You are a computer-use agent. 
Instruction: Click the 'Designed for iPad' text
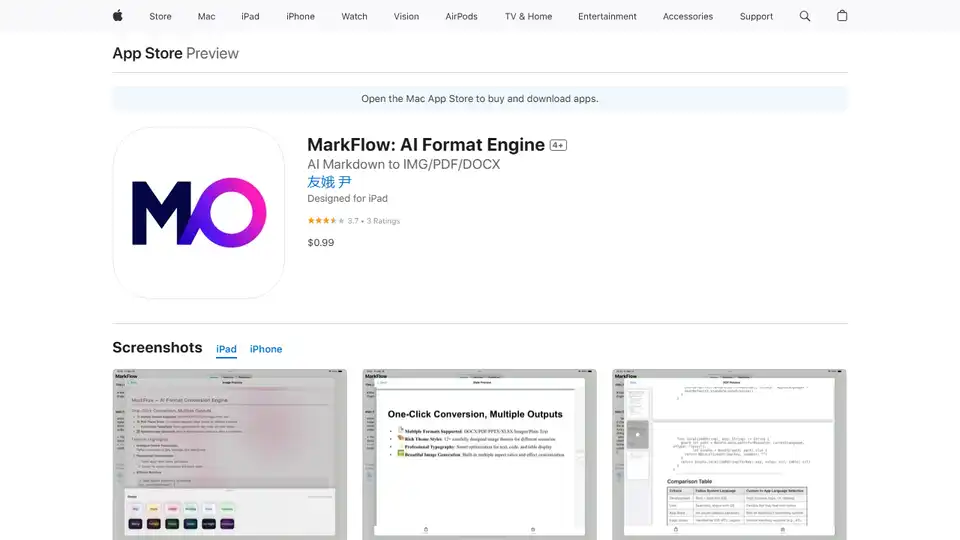point(348,198)
